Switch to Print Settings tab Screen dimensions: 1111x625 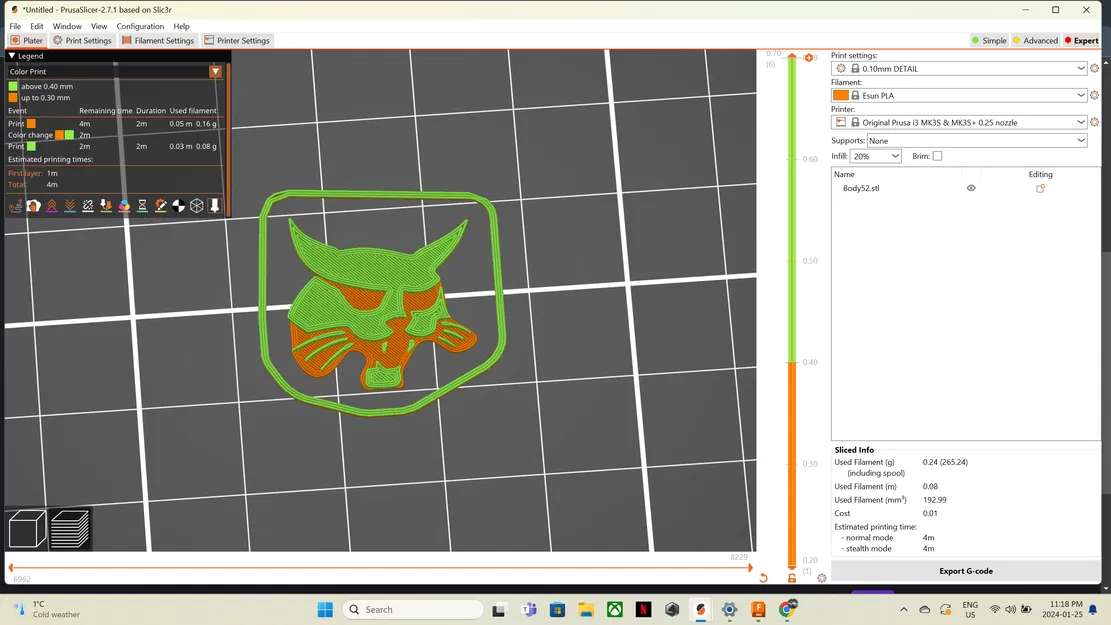[x=82, y=40]
